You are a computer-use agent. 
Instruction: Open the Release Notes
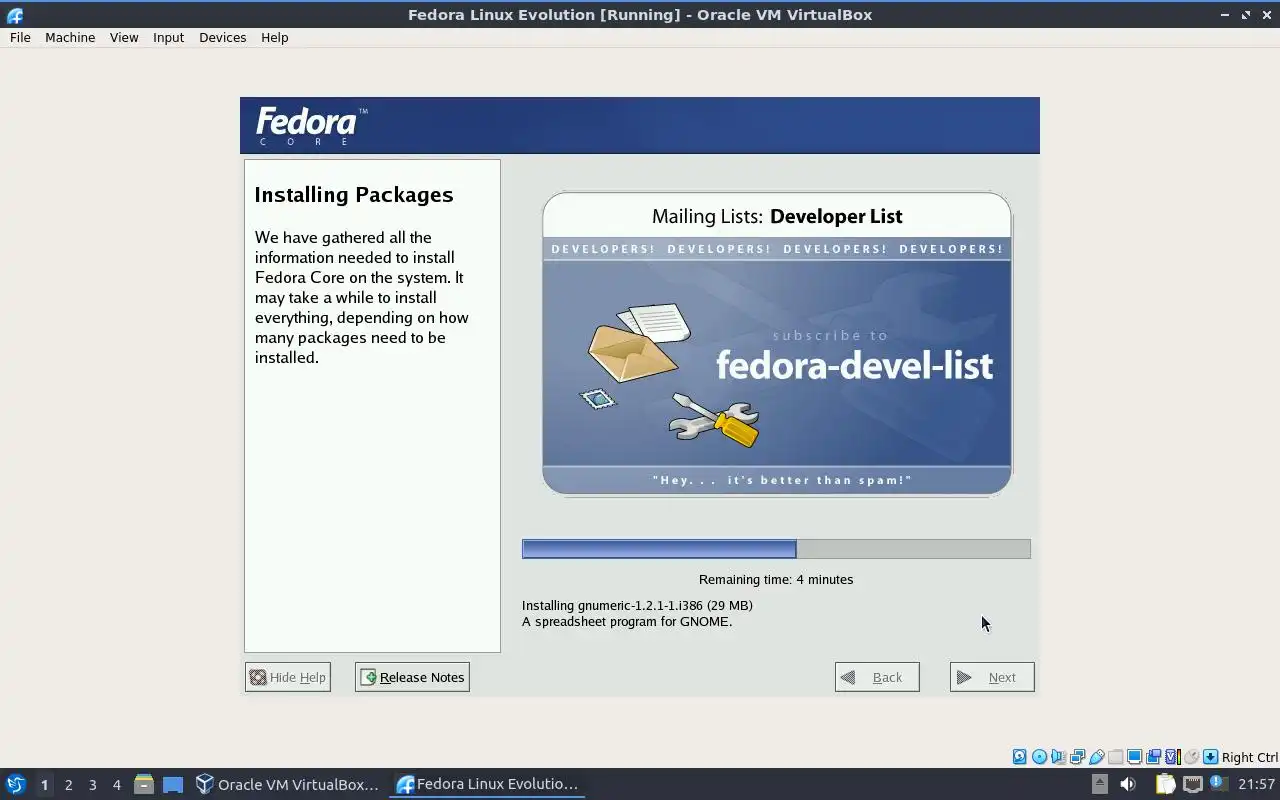coord(412,677)
